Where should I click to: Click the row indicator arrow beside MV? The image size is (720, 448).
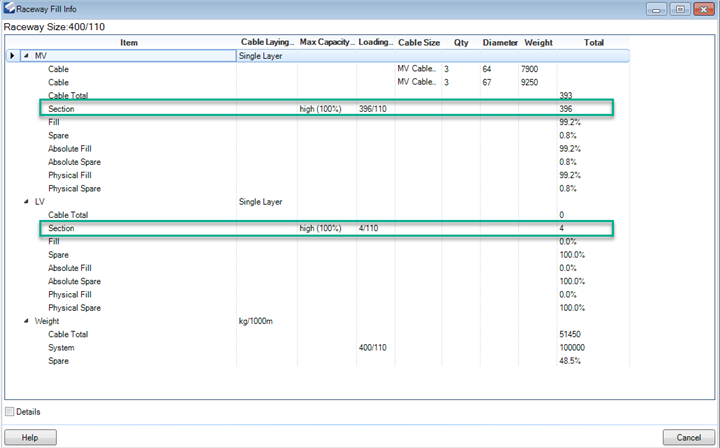(x=12, y=56)
